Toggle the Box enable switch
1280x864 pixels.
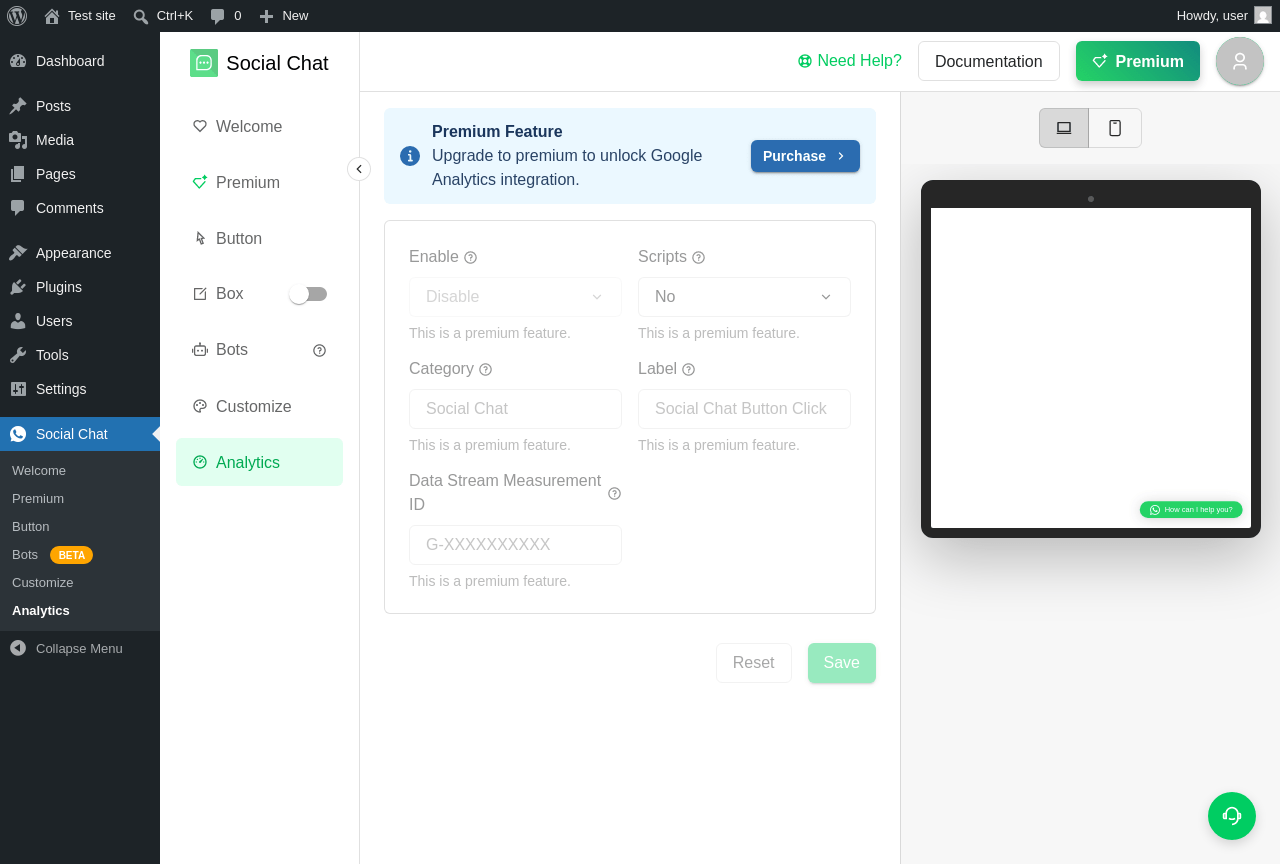[308, 294]
